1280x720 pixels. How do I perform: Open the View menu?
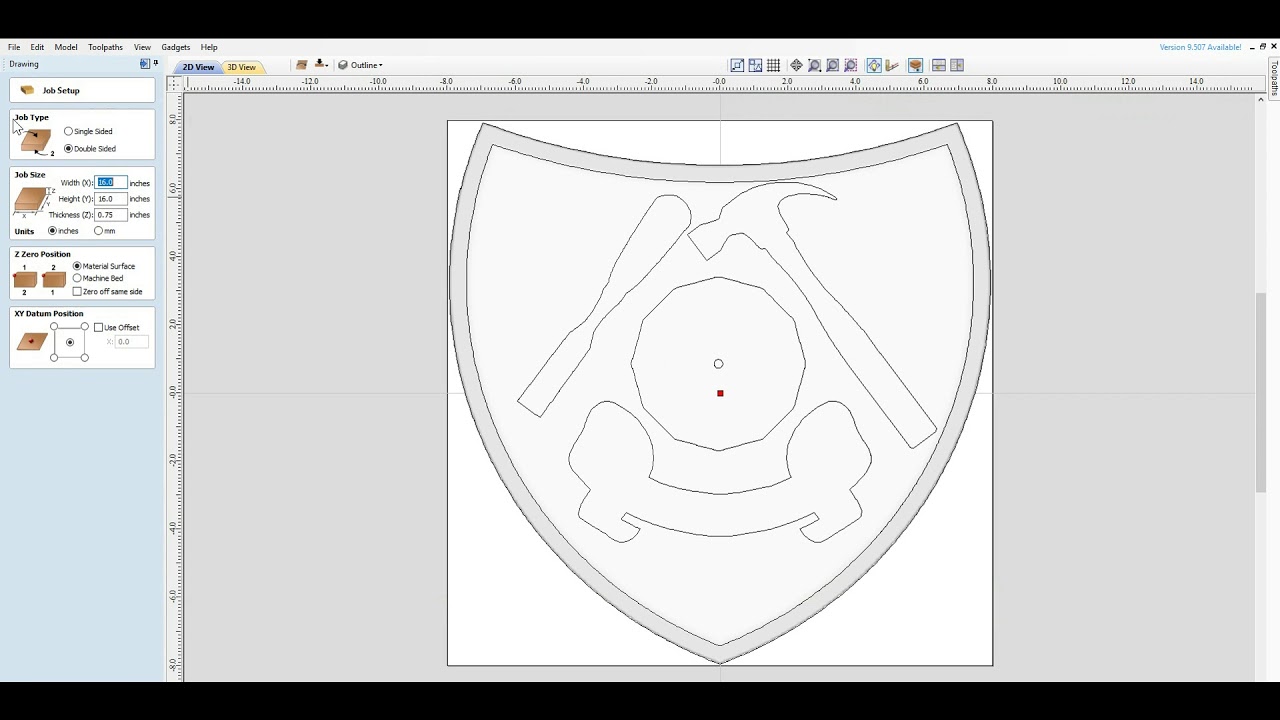[142, 47]
